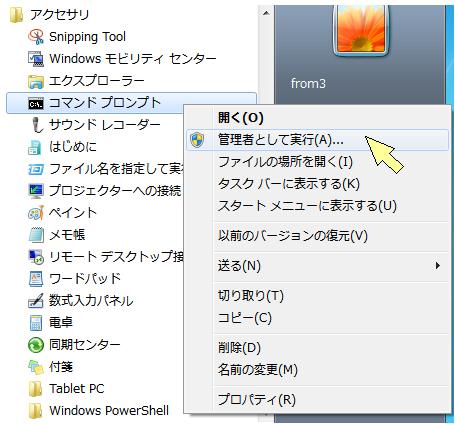Click the program list scroll-up arrow
The image size is (455, 424).
[x=266, y=13]
